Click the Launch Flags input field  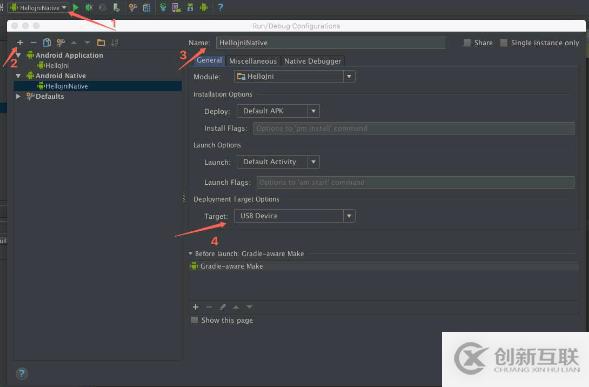coord(415,183)
